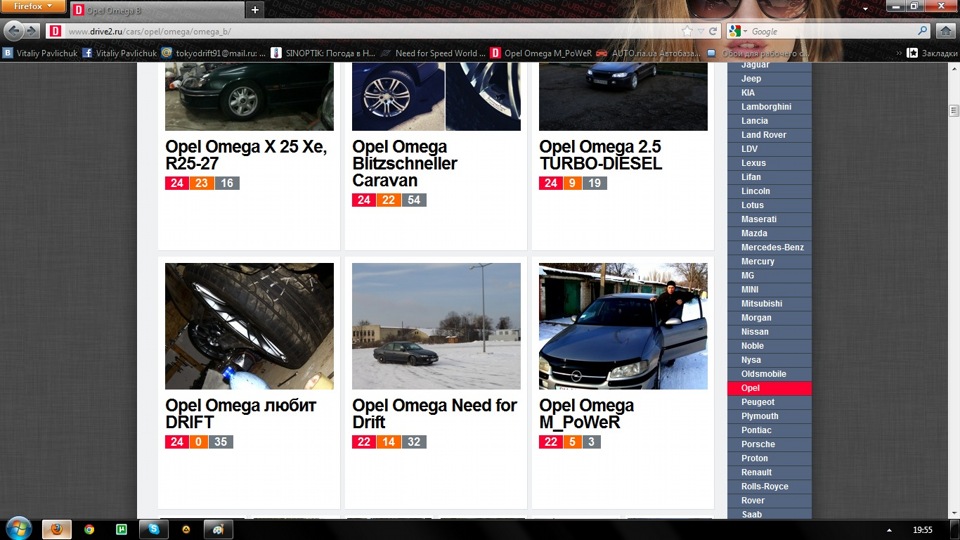Open the Opel Omega M_PoWeR bookmark
This screenshot has width=960, height=540.
pyautogui.click(x=541, y=53)
